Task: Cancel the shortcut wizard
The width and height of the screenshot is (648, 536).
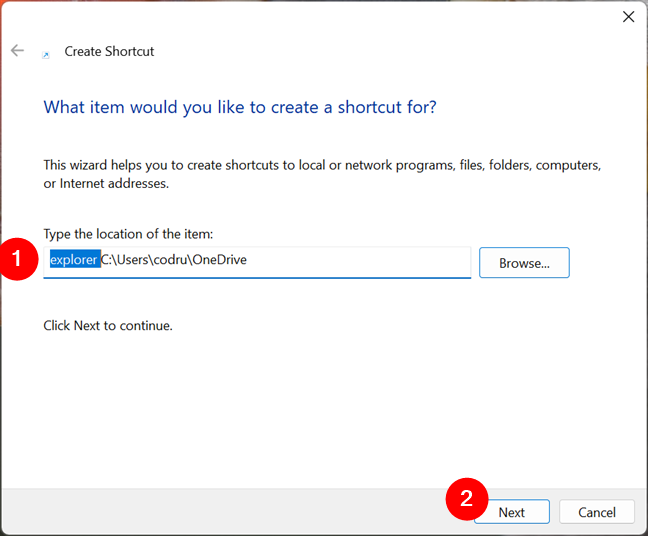Action: [x=597, y=512]
